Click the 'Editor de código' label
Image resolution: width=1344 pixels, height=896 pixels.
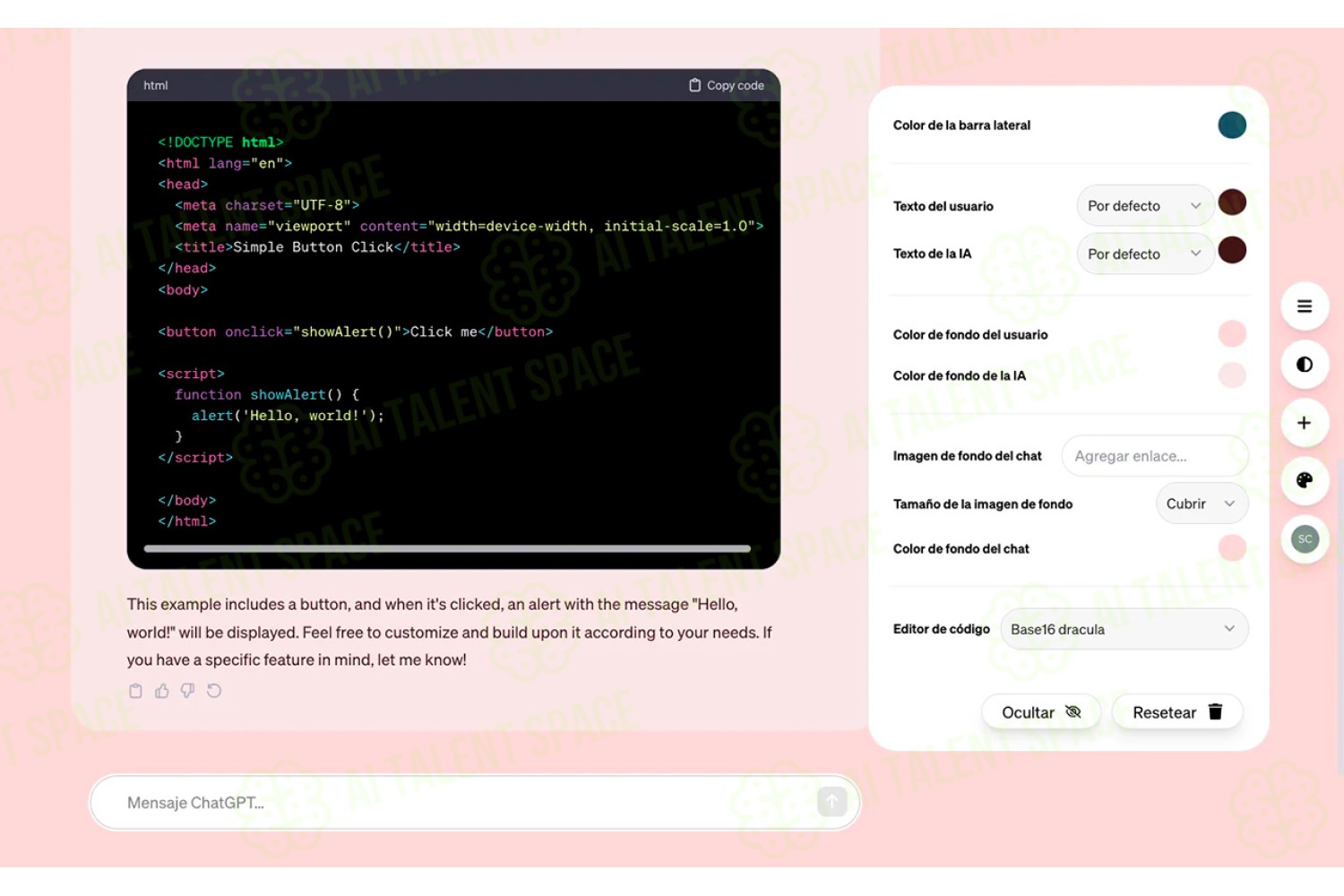click(941, 629)
